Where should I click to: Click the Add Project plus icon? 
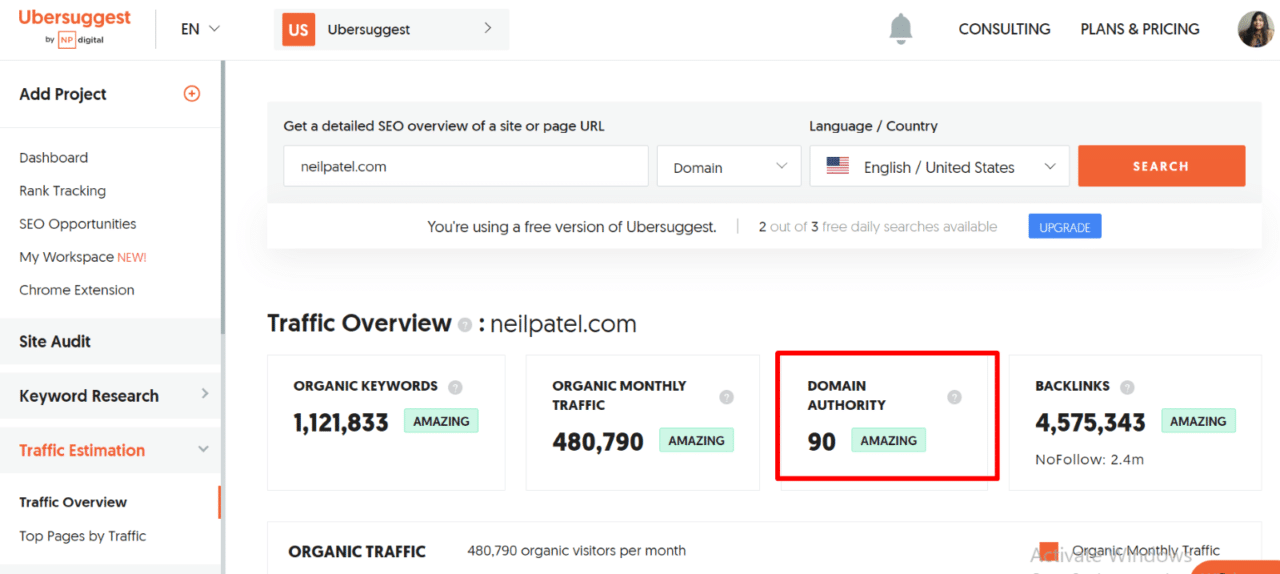(x=192, y=94)
